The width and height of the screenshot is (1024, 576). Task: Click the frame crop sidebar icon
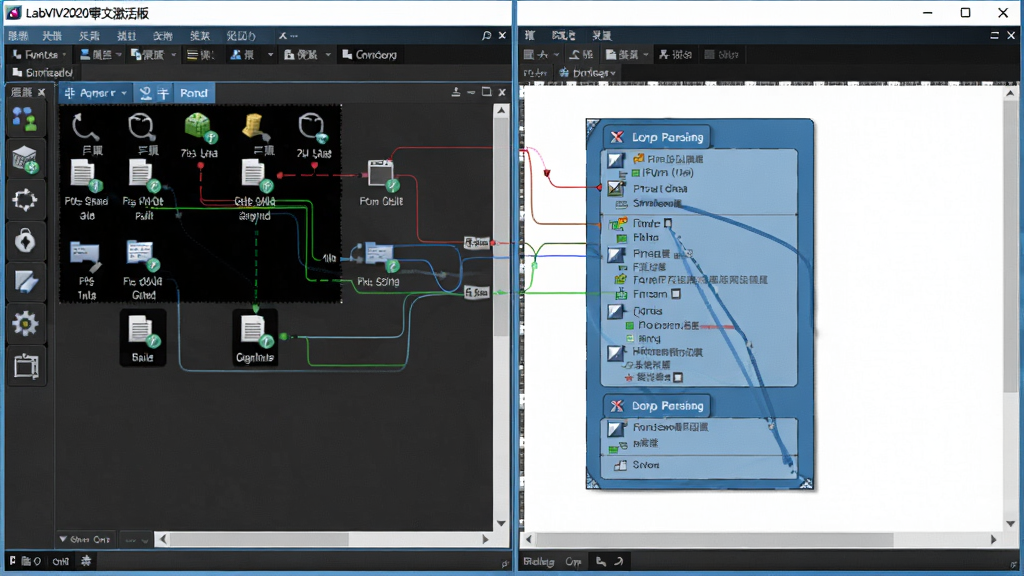click(x=25, y=365)
